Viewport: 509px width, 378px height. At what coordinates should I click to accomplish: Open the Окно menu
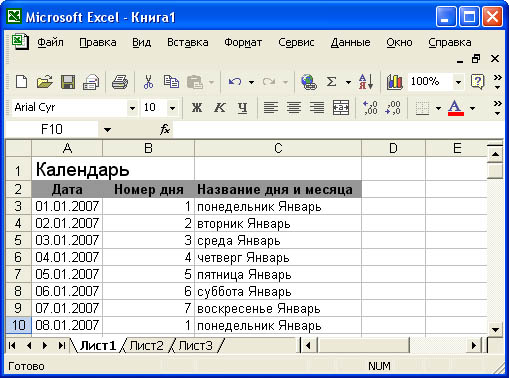point(399,42)
